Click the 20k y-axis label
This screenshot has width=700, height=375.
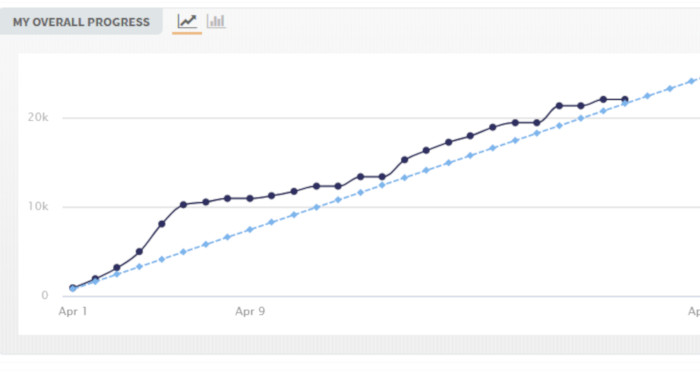pyautogui.click(x=38, y=117)
